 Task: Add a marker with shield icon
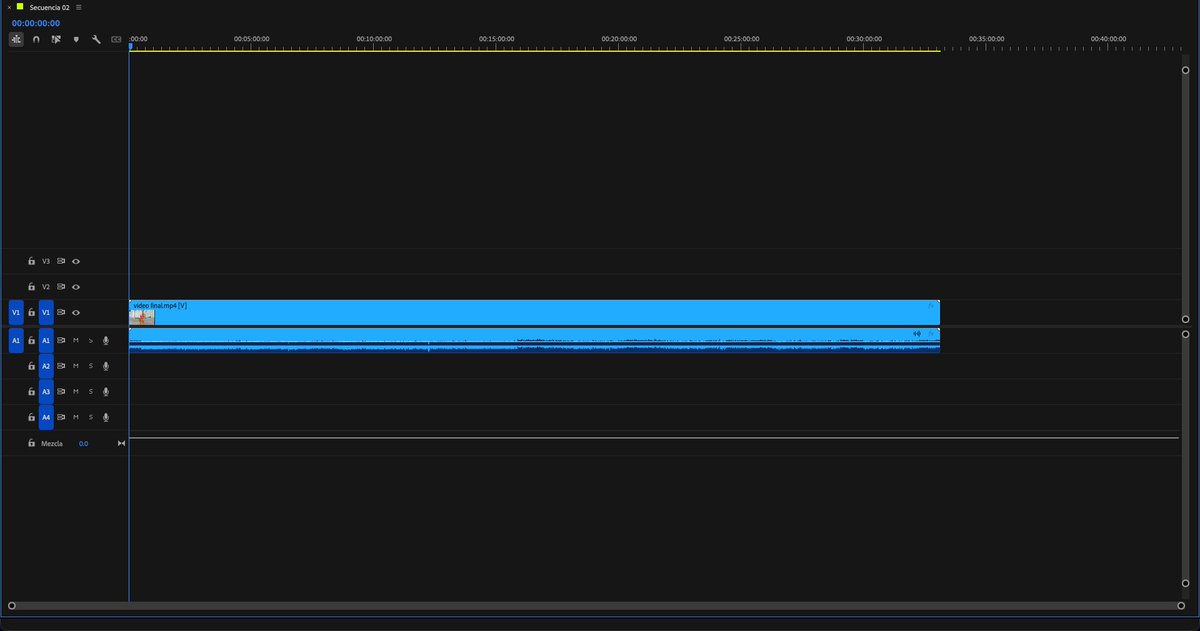pyautogui.click(x=76, y=39)
